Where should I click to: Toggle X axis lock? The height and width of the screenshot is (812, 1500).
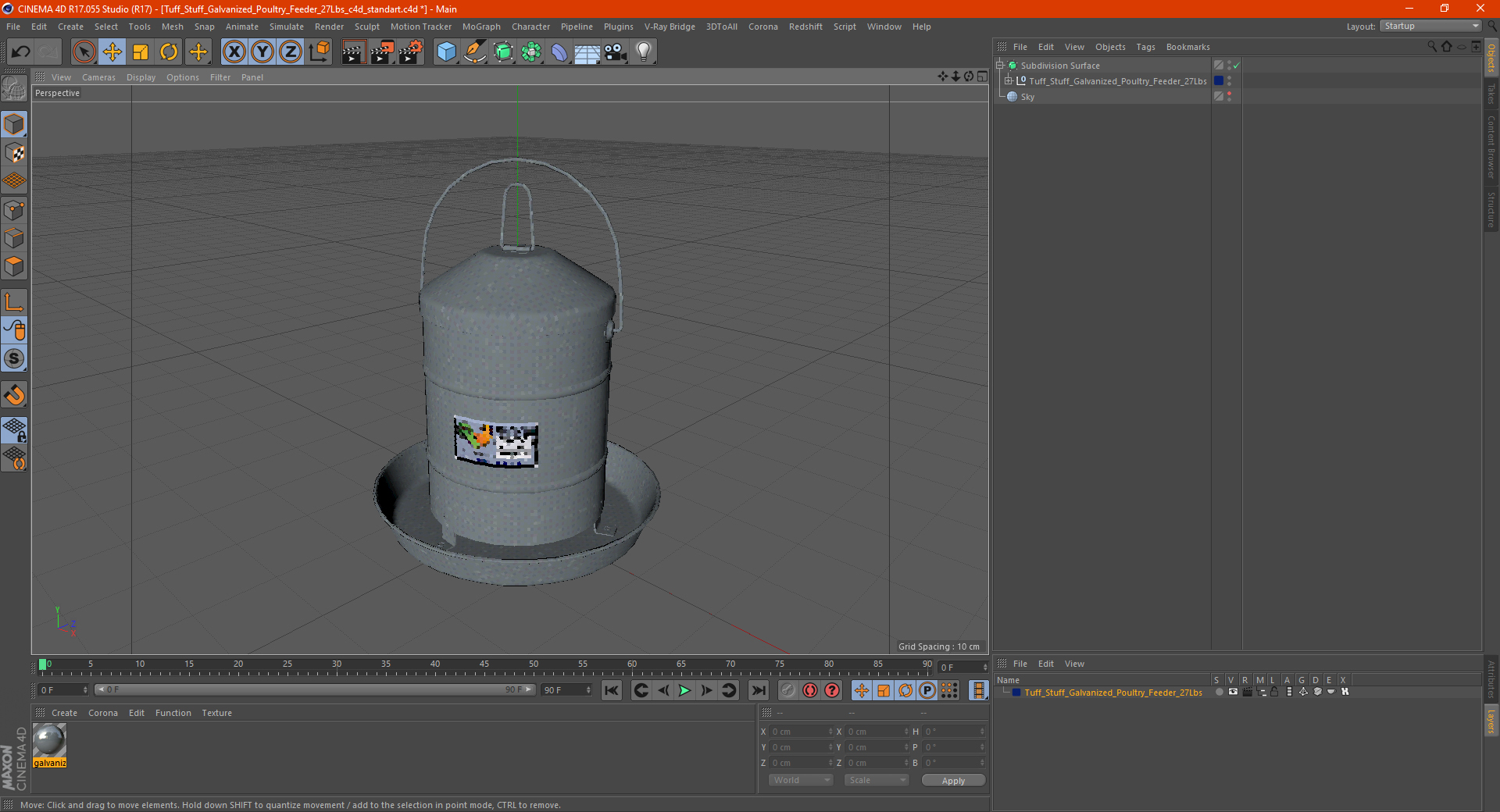[x=234, y=52]
